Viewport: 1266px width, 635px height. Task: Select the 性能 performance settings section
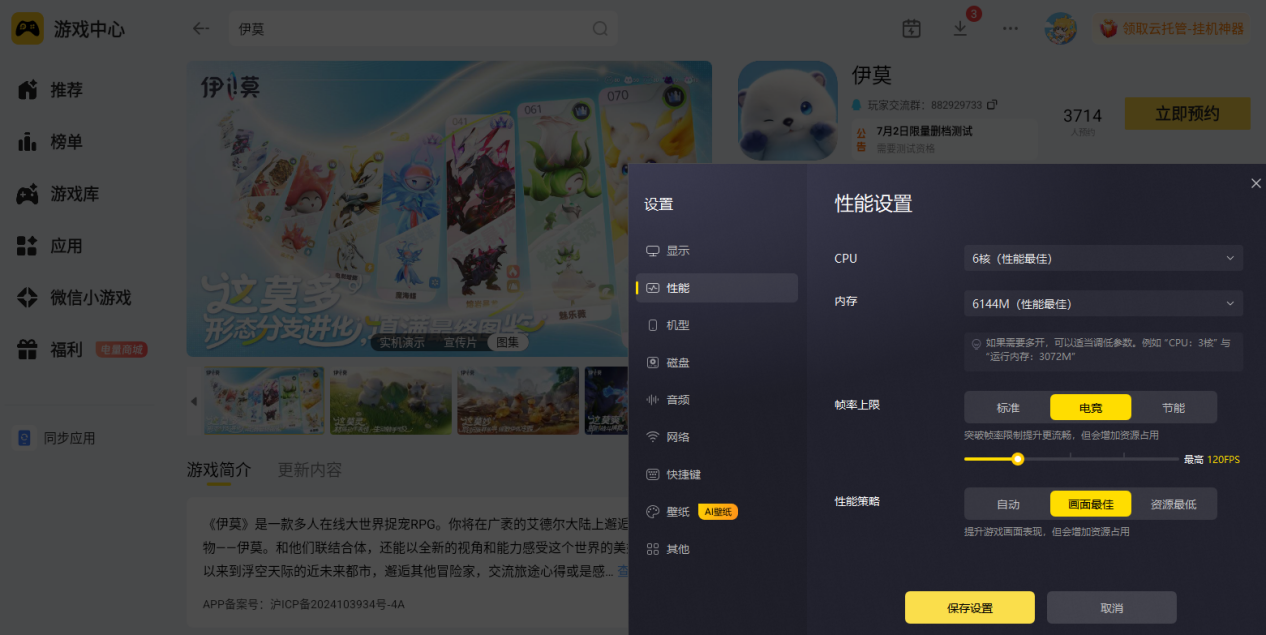pos(717,288)
